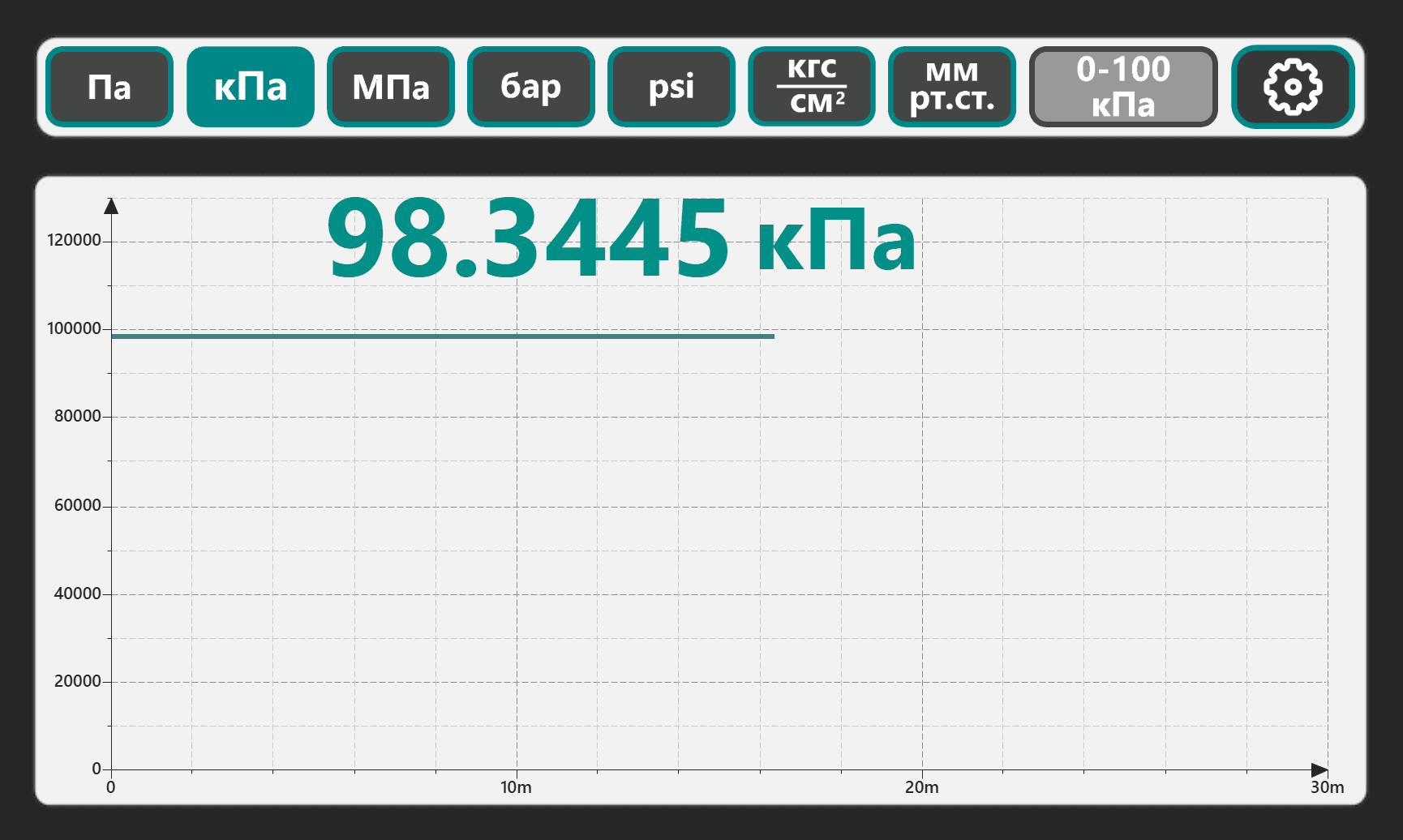Choose бар as pressure unit
Viewport: 1403px width, 840px height.
tap(531, 87)
